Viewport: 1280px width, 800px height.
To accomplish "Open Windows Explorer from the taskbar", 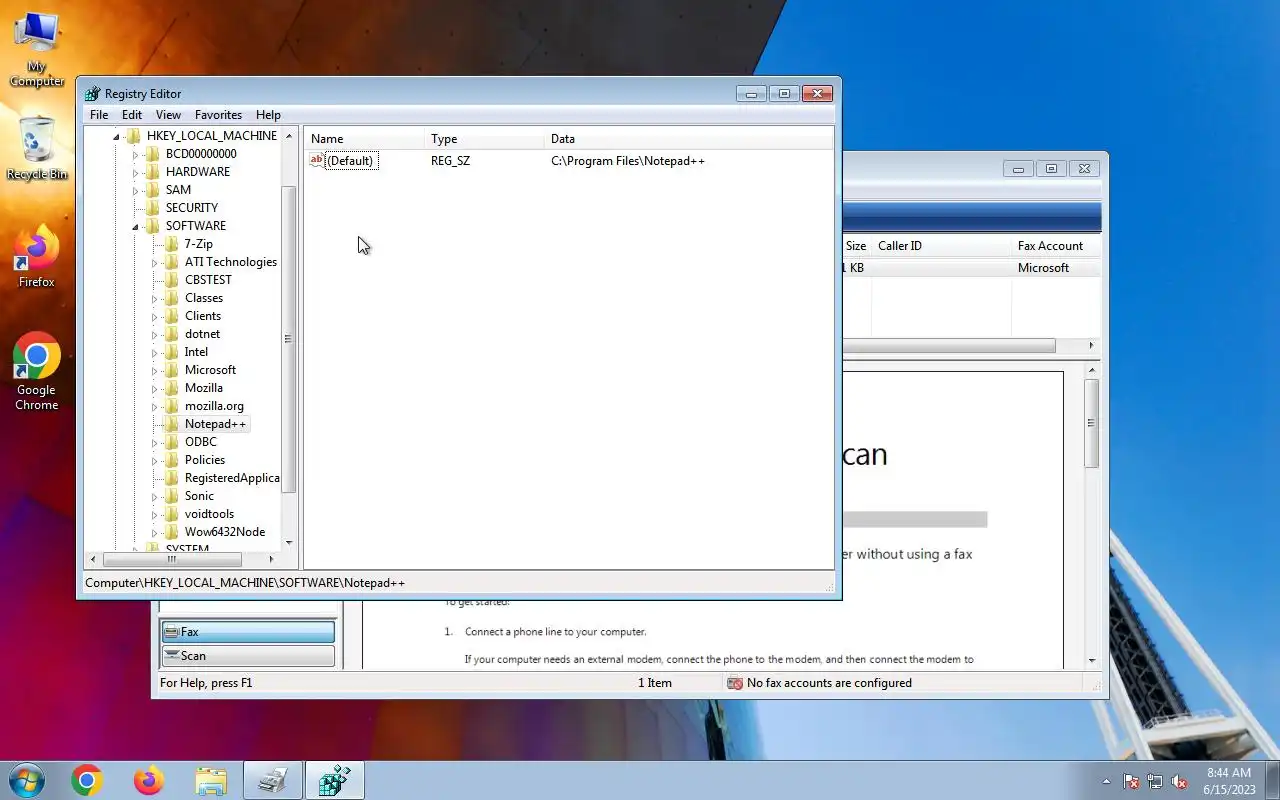I will [211, 780].
